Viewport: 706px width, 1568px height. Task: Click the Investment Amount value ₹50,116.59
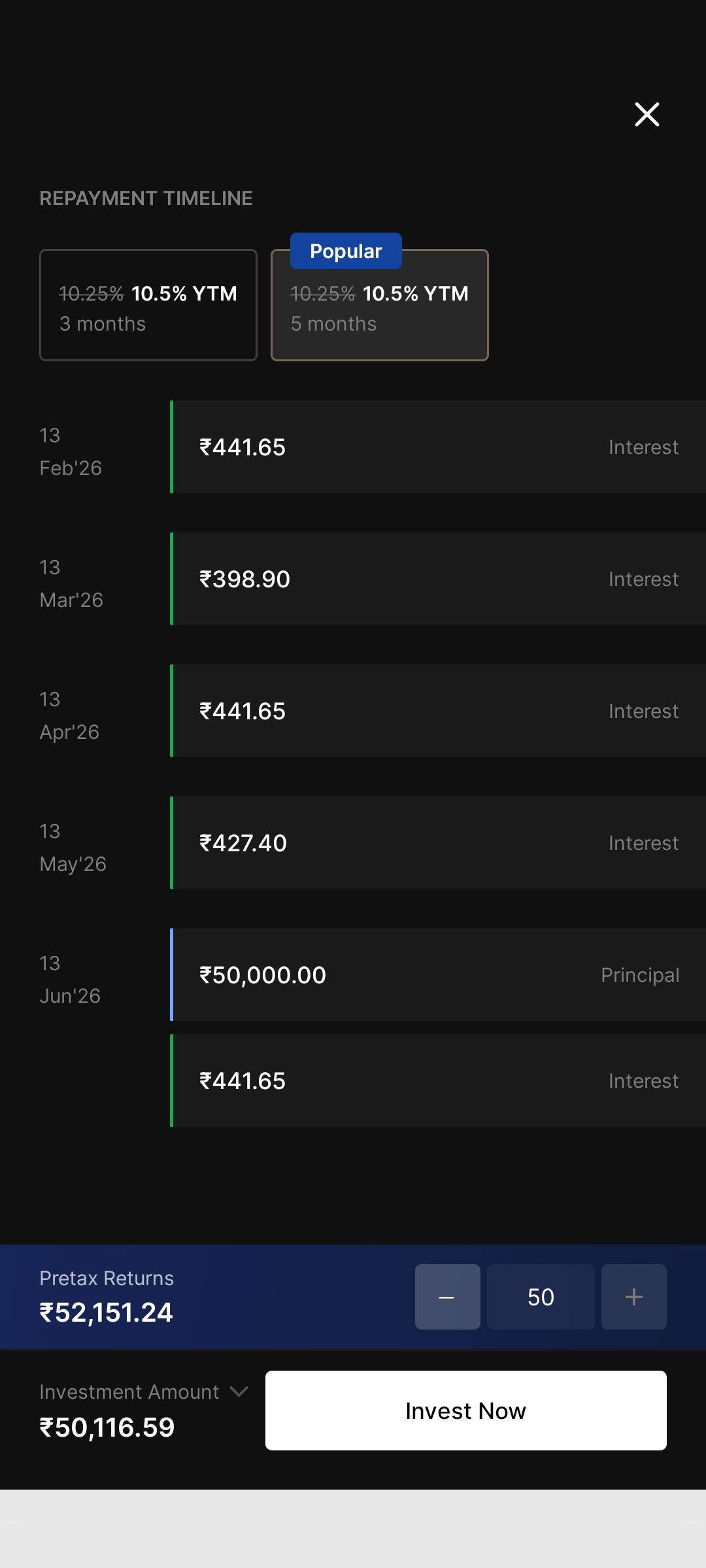pyautogui.click(x=107, y=1428)
